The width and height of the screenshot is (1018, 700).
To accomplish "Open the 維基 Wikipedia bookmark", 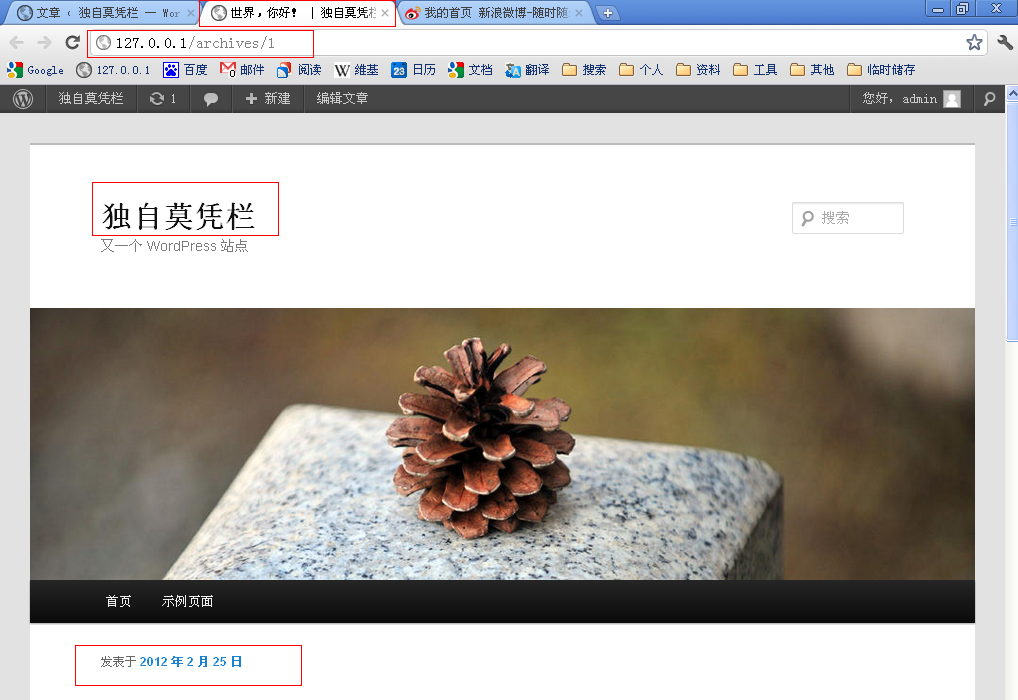I will pyautogui.click(x=356, y=69).
